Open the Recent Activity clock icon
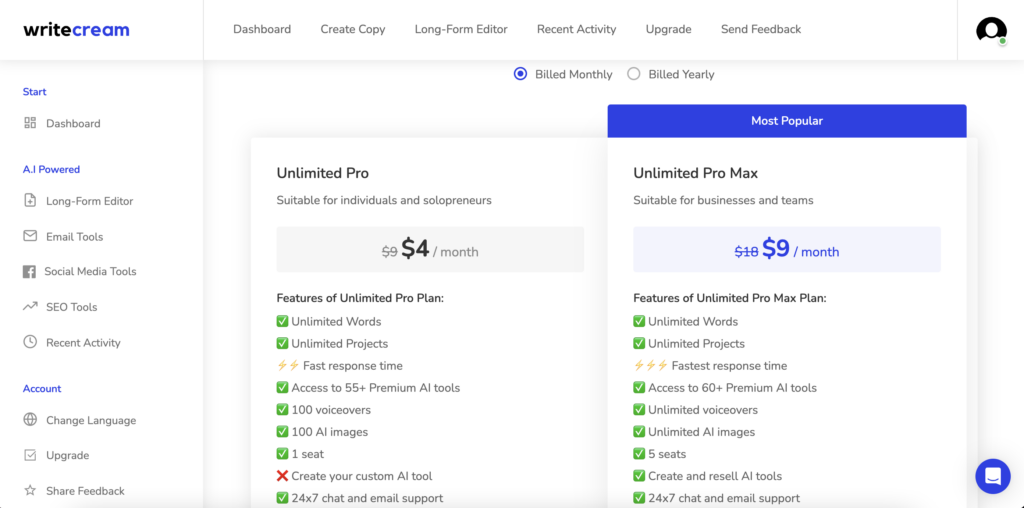The width and height of the screenshot is (1024, 508). 30,342
